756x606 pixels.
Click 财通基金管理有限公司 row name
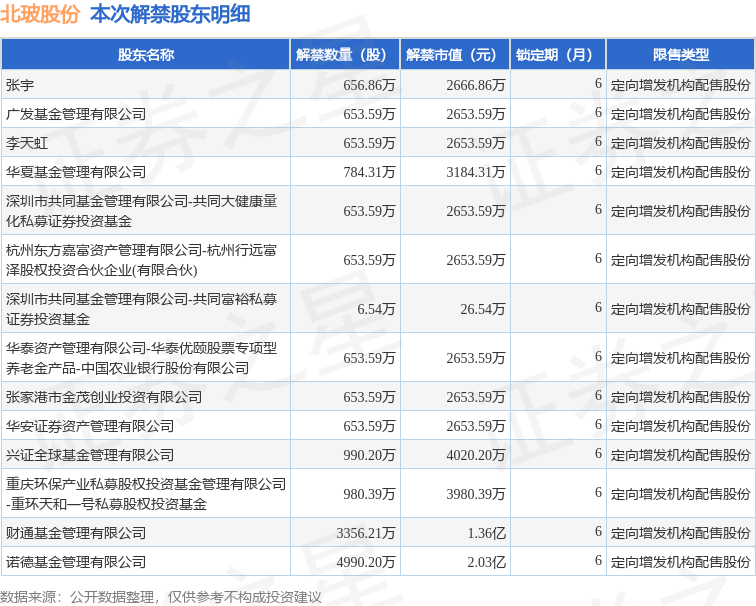(x=76, y=533)
